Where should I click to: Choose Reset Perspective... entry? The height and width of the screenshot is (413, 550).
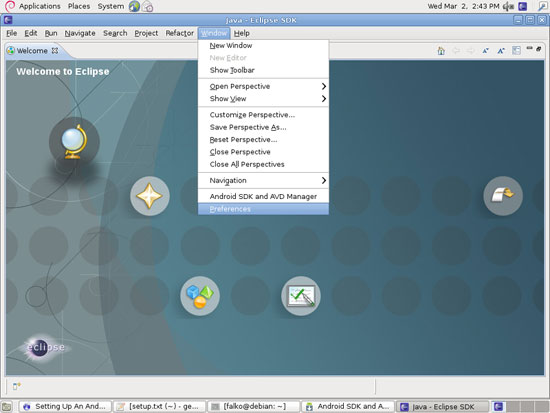tap(263, 140)
